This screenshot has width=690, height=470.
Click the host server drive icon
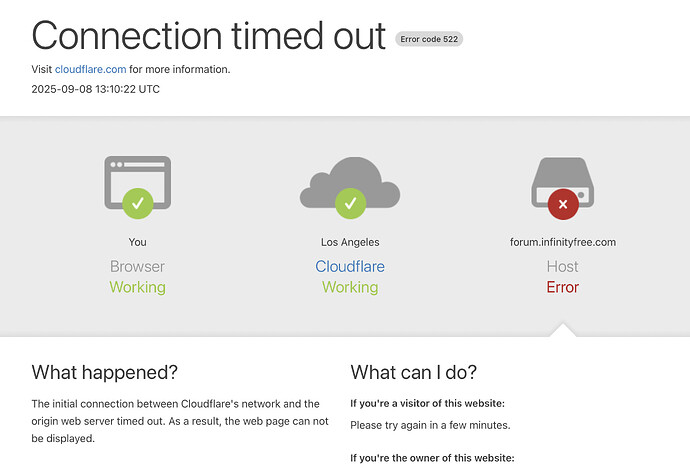point(563,182)
